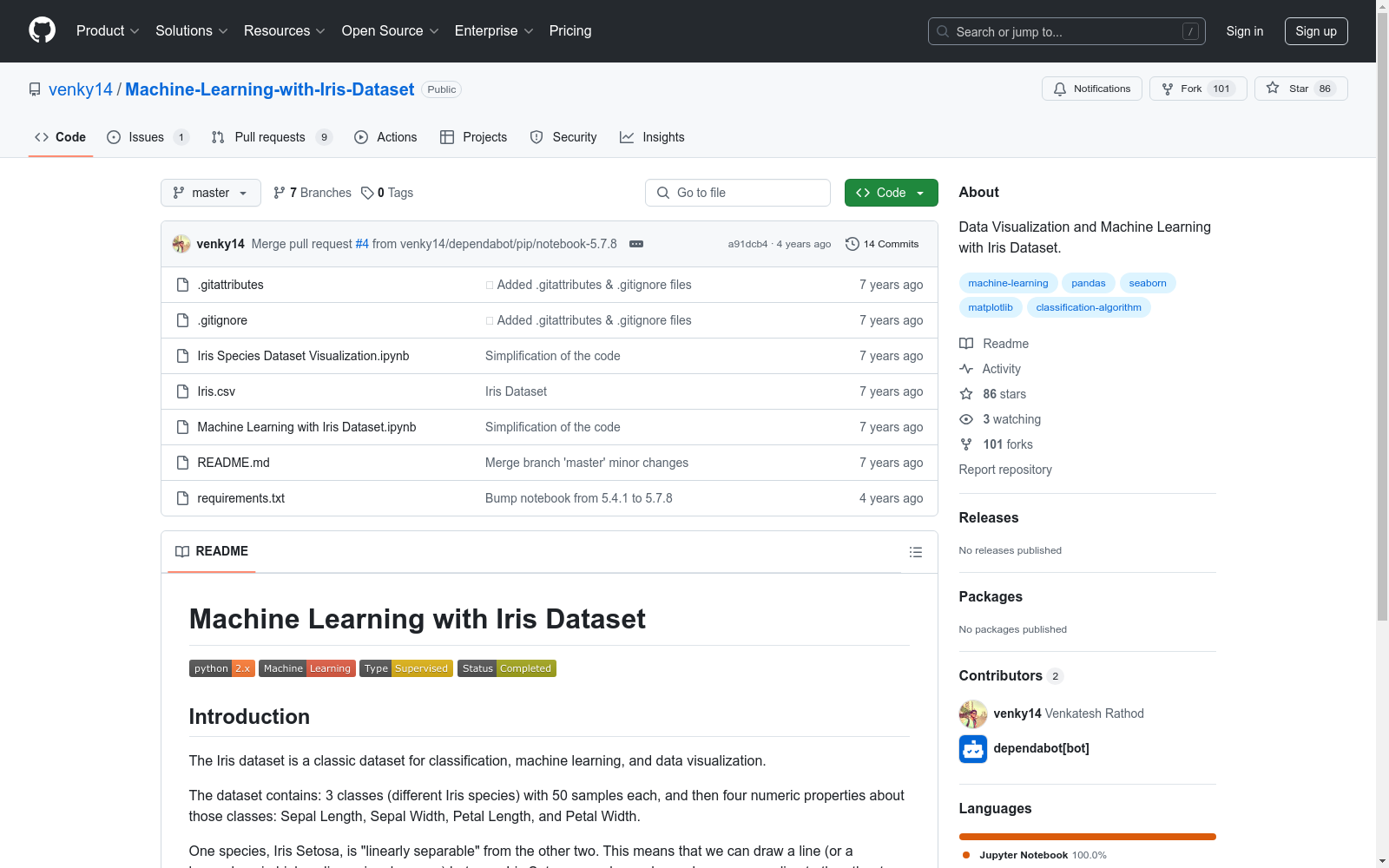Image resolution: width=1389 pixels, height=868 pixels.
Task: Click the fork icon beside 101 forks
Action: point(966,444)
